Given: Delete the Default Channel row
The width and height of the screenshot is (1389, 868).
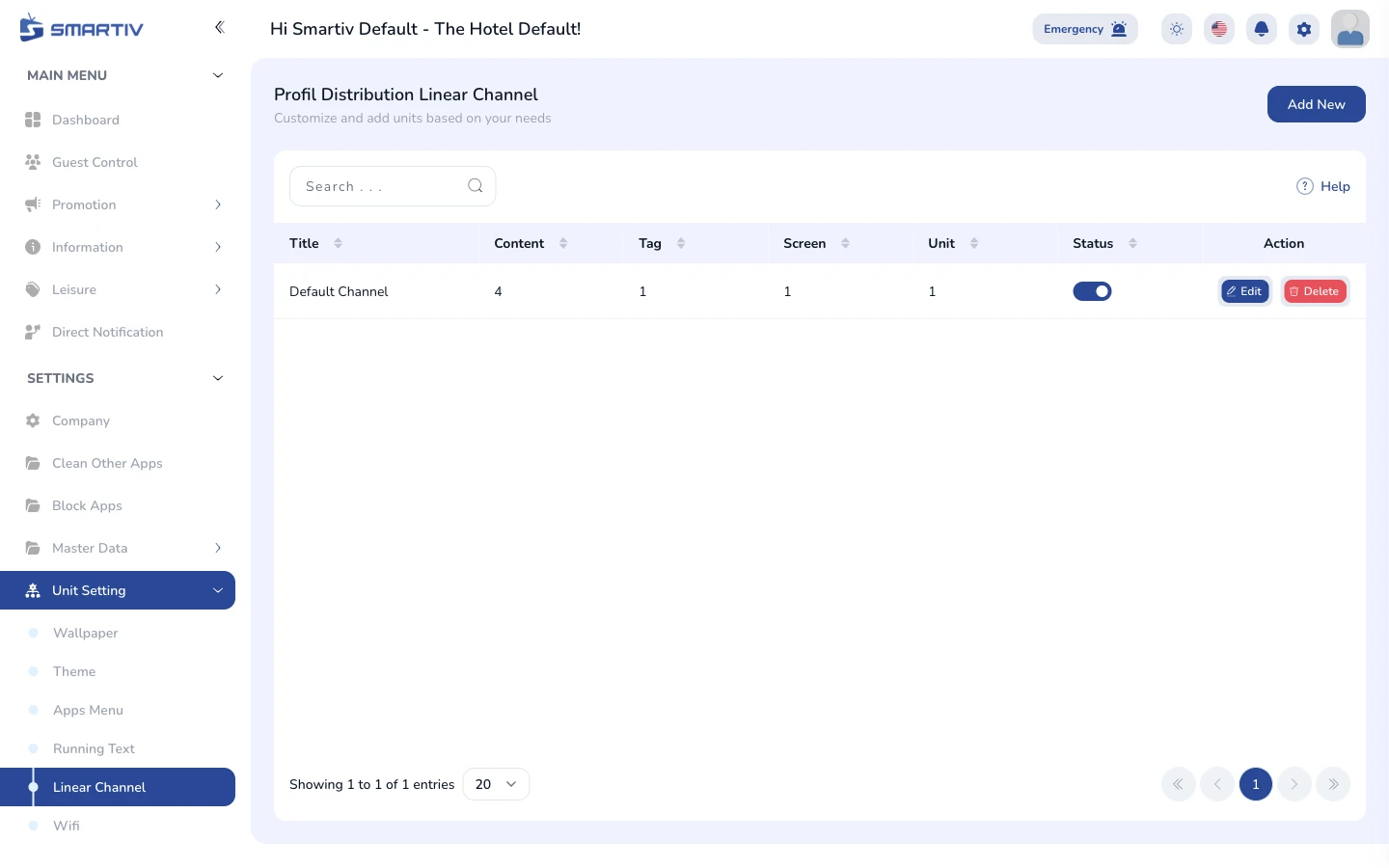Looking at the screenshot, I should click(1315, 291).
